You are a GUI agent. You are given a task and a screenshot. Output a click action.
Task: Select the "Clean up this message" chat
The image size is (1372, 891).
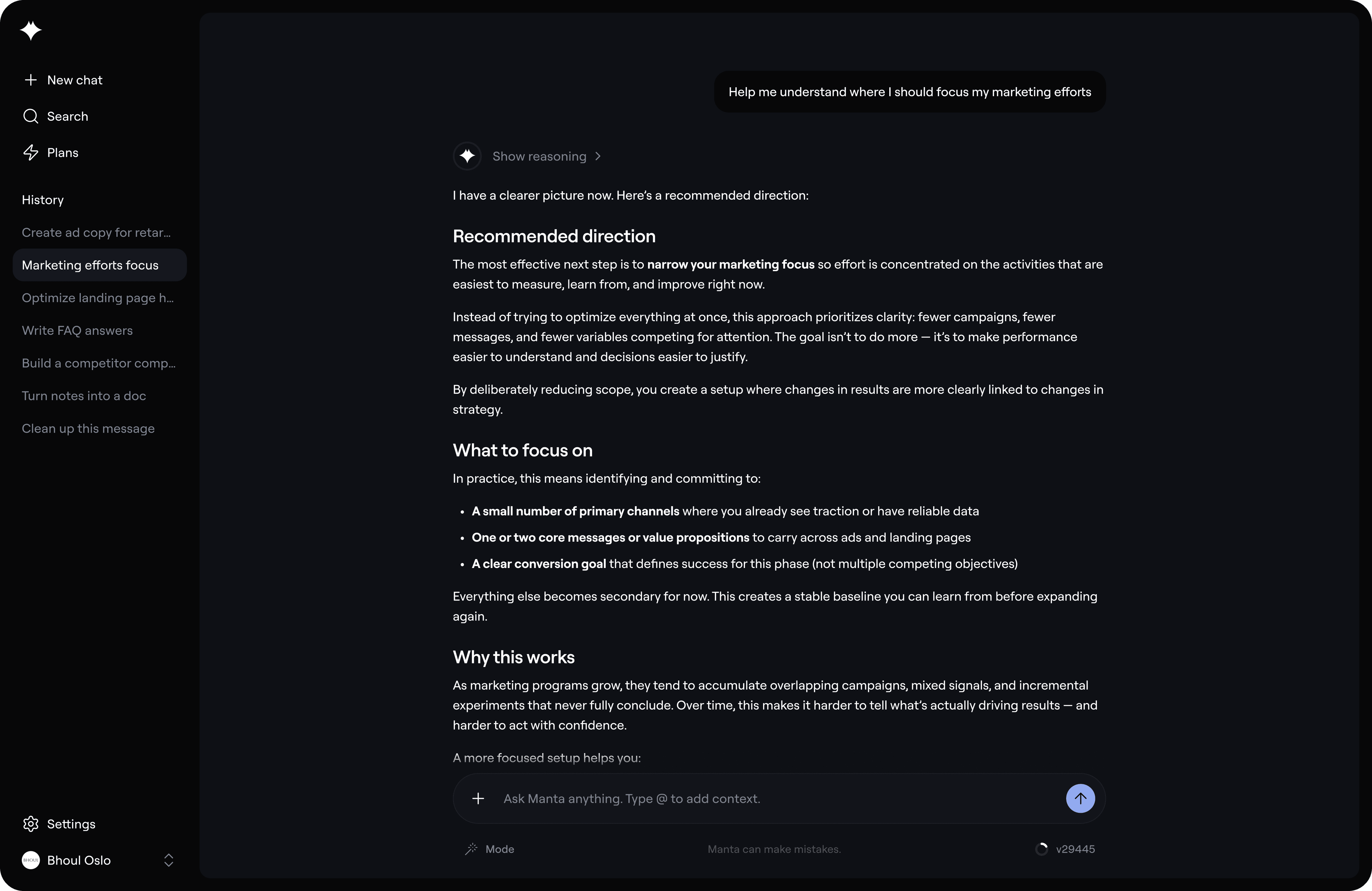[x=88, y=429]
